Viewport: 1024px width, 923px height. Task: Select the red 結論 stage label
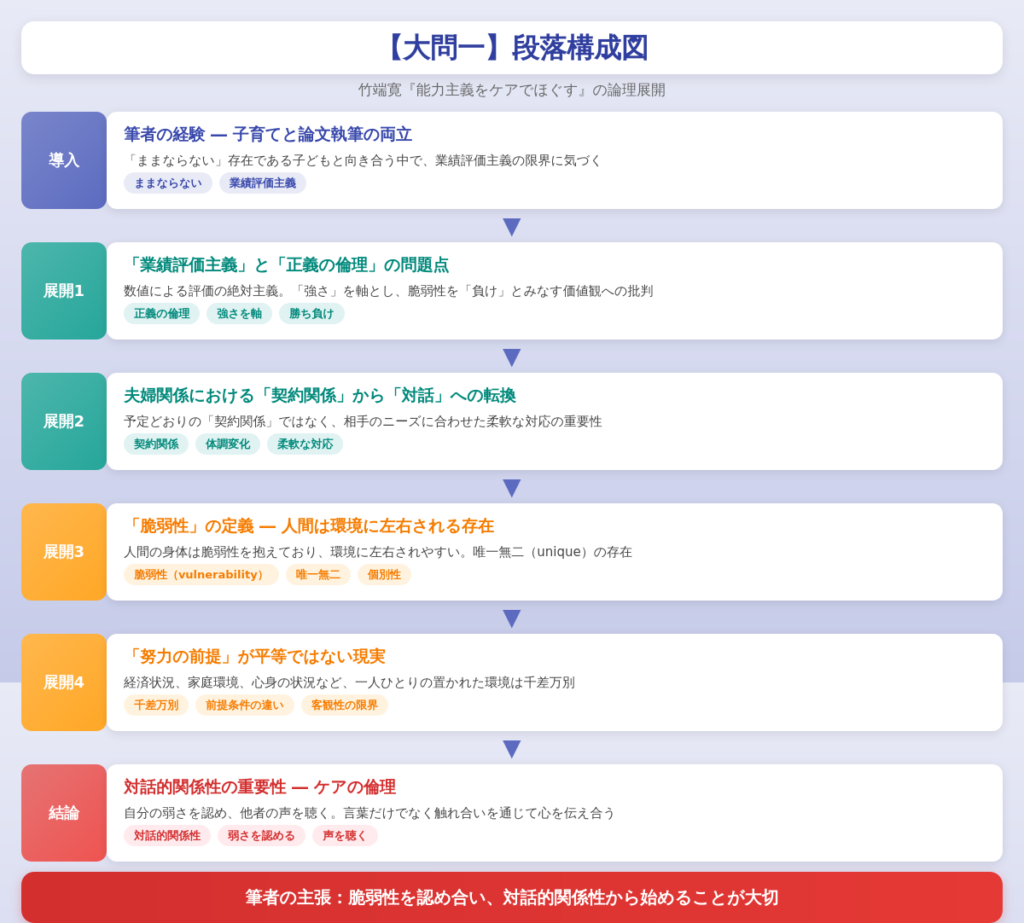64,813
